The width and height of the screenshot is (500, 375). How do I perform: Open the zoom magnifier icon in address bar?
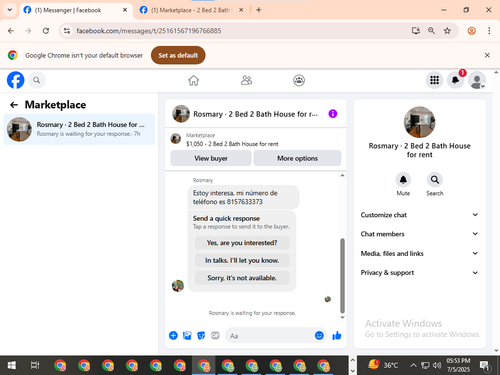point(431,31)
